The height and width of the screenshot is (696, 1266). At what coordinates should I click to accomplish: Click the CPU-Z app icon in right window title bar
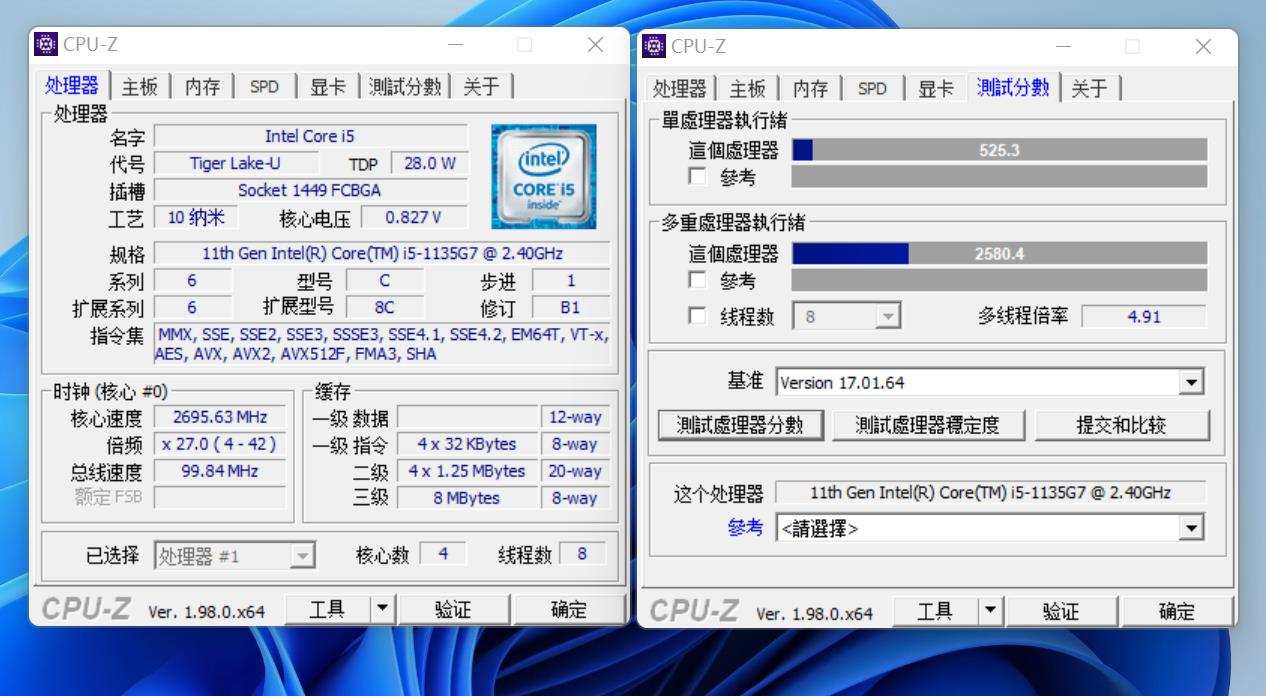[654, 46]
